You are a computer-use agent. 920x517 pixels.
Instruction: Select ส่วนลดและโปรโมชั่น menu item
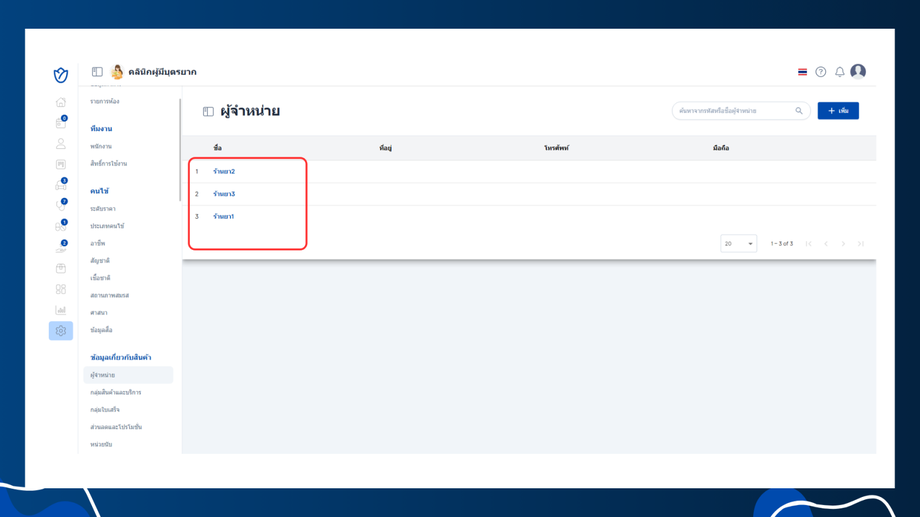pyautogui.click(x=116, y=427)
